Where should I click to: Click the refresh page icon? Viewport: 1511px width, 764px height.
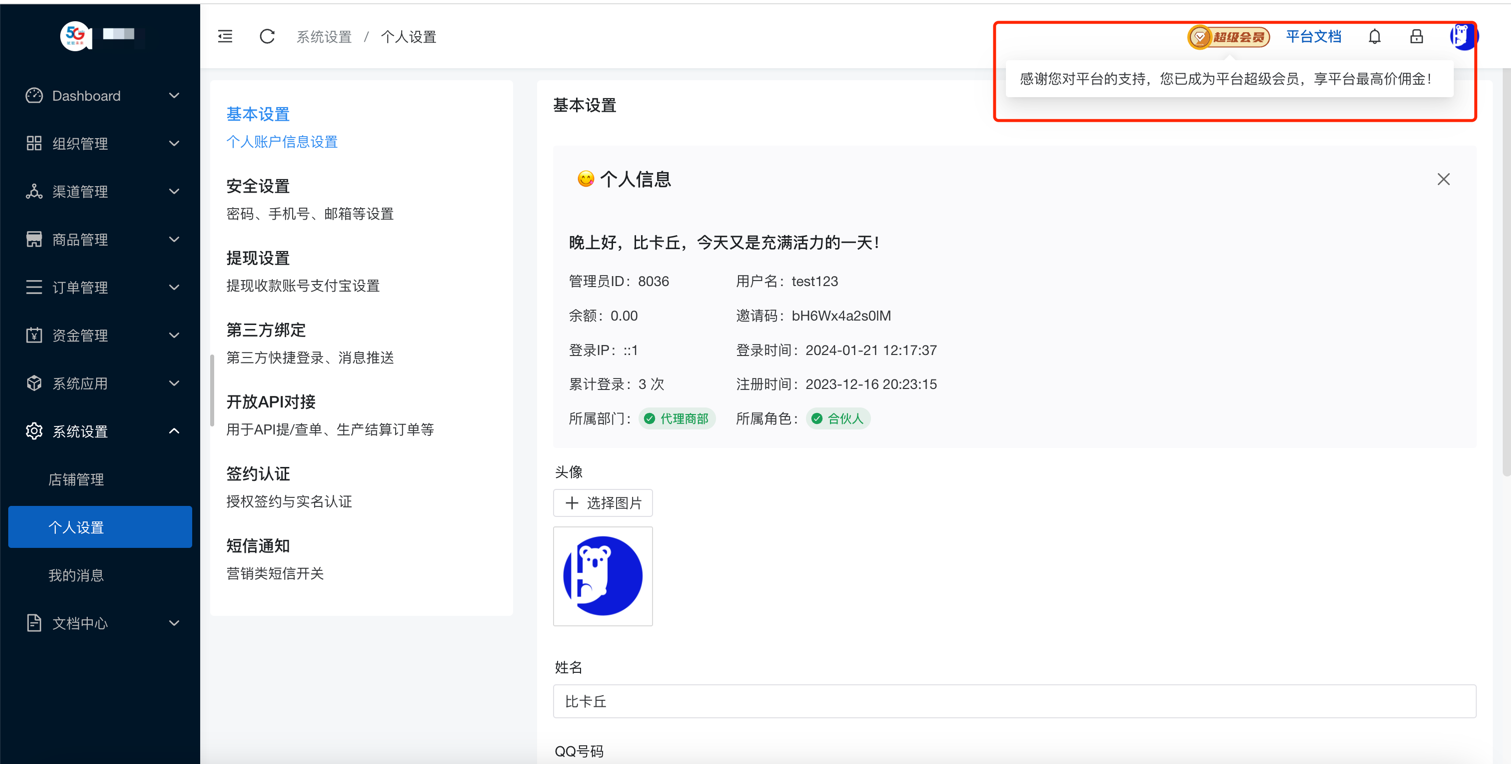pos(267,36)
